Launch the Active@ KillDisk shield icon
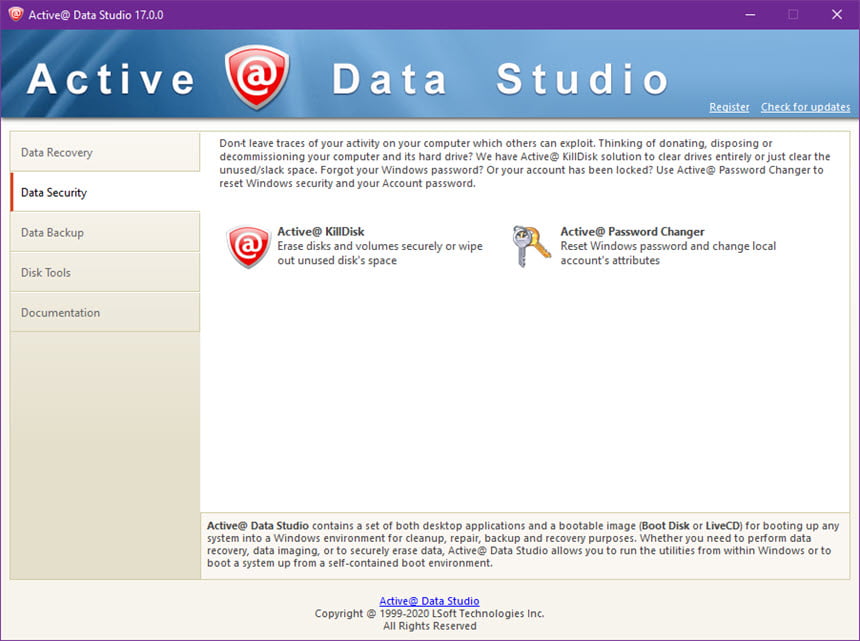The width and height of the screenshot is (860, 641). 248,247
